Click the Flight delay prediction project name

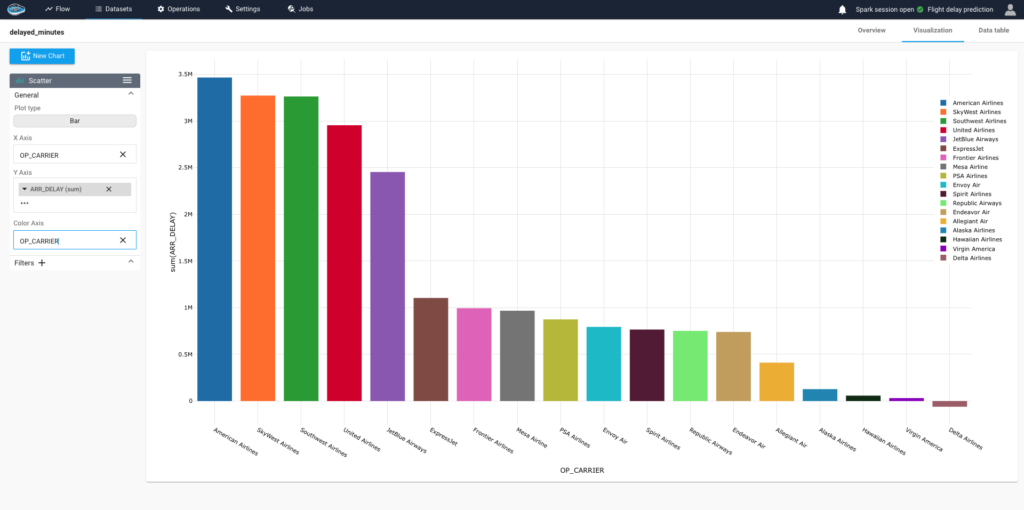(x=960, y=10)
